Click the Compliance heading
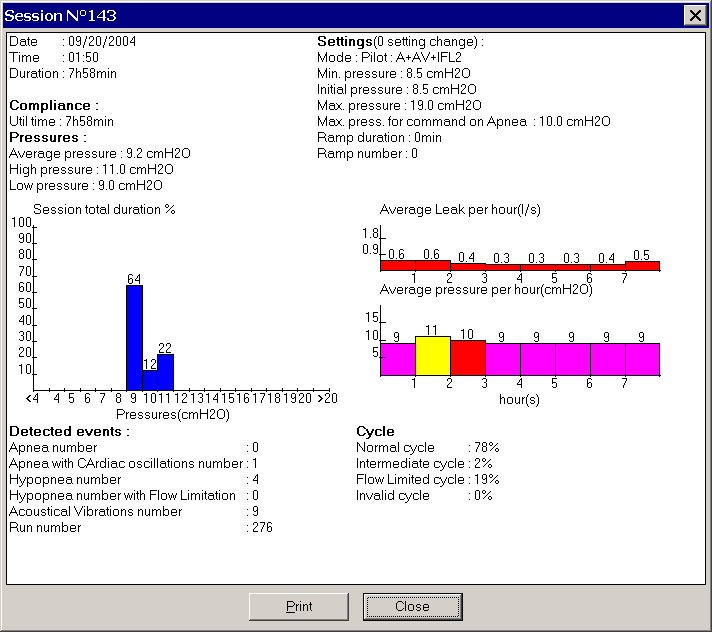Viewport: 712px width, 632px height. pos(54,105)
